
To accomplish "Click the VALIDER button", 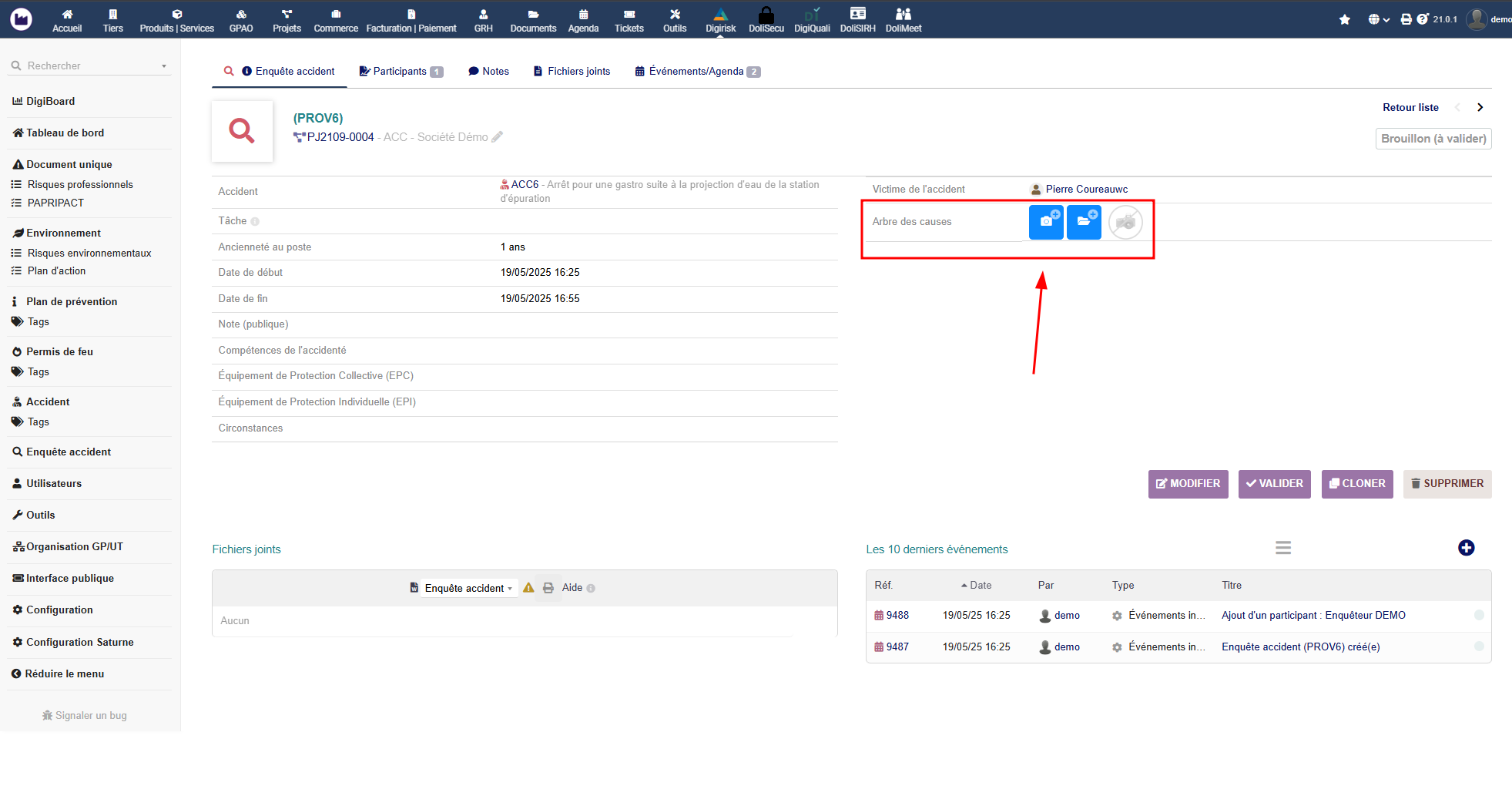I will pyautogui.click(x=1274, y=484).
